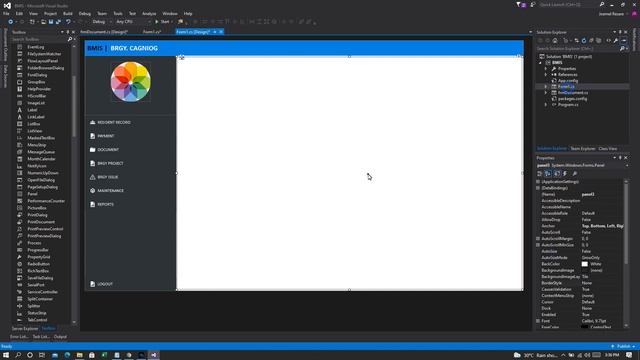640x360 pixels.
Task: Open the File menu
Action: click(x=6, y=13)
